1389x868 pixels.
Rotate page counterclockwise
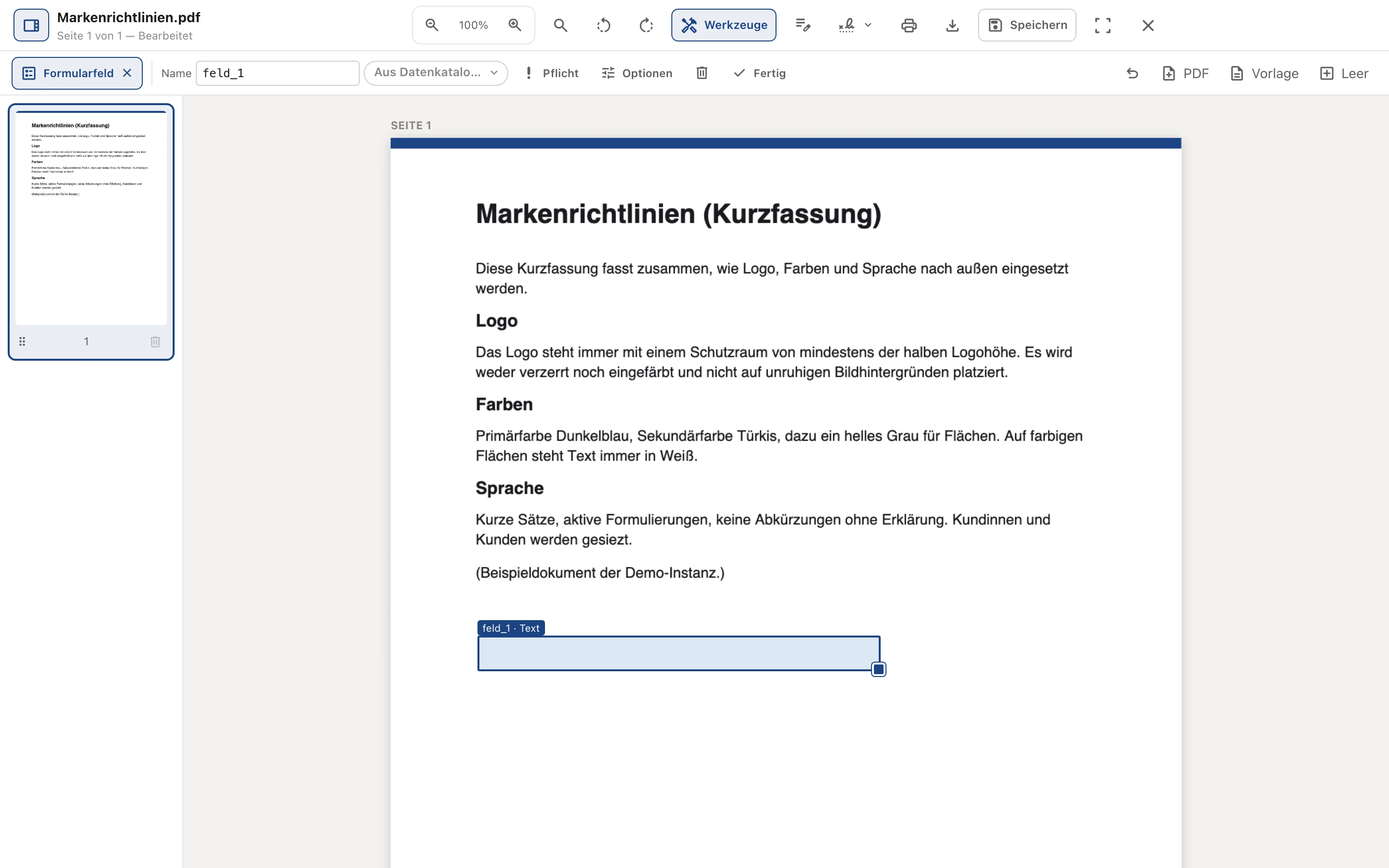(604, 25)
